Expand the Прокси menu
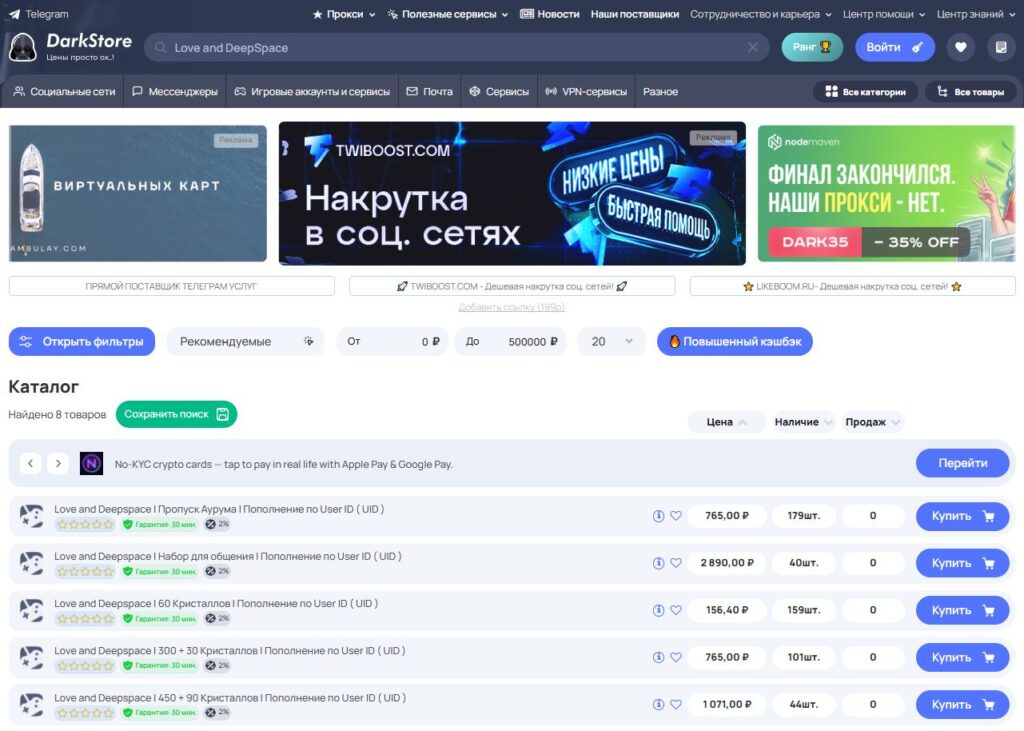 coord(344,14)
